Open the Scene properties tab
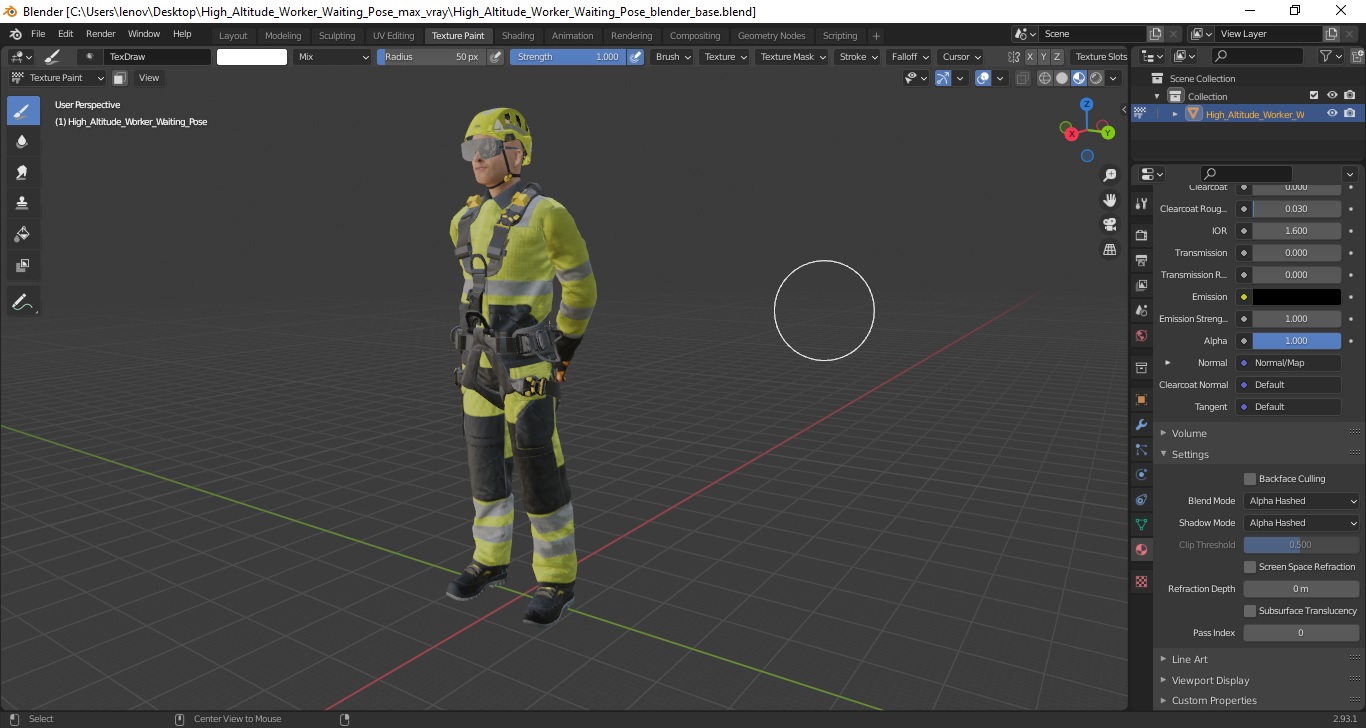 click(x=1141, y=310)
